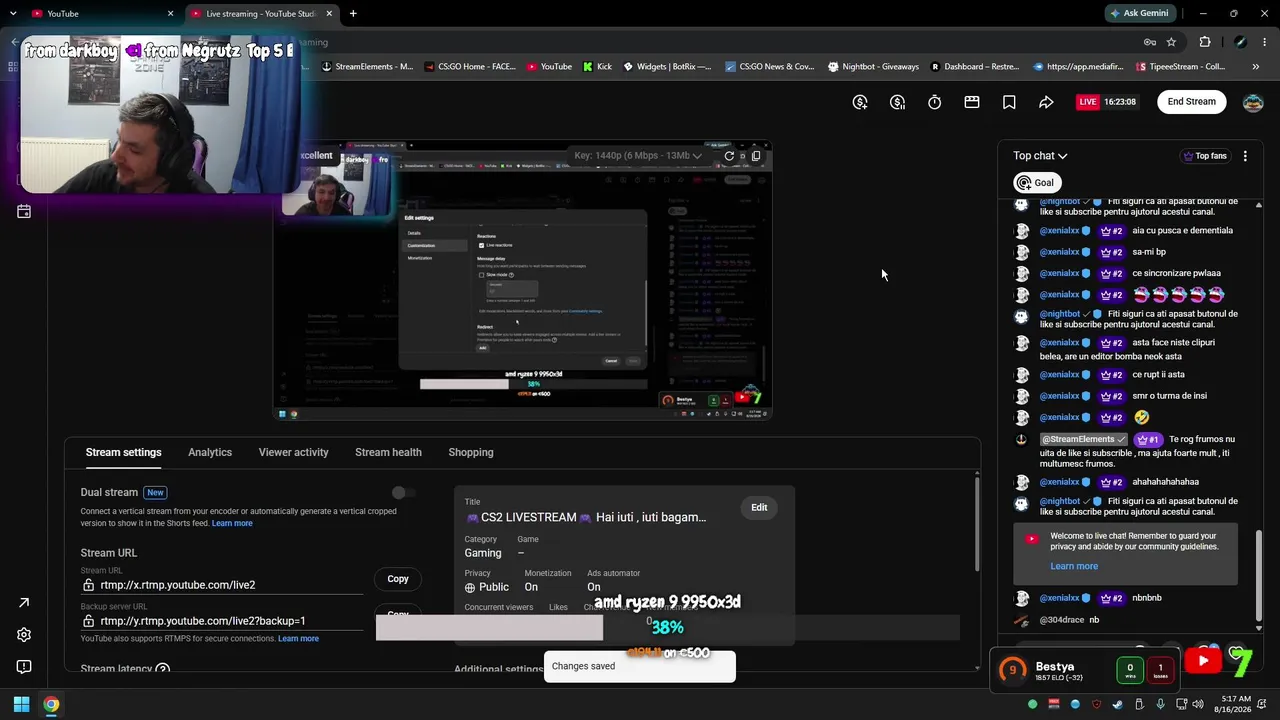This screenshot has width=1280, height=720.
Task: Open the chat three-dot options menu
Action: click(x=1245, y=156)
